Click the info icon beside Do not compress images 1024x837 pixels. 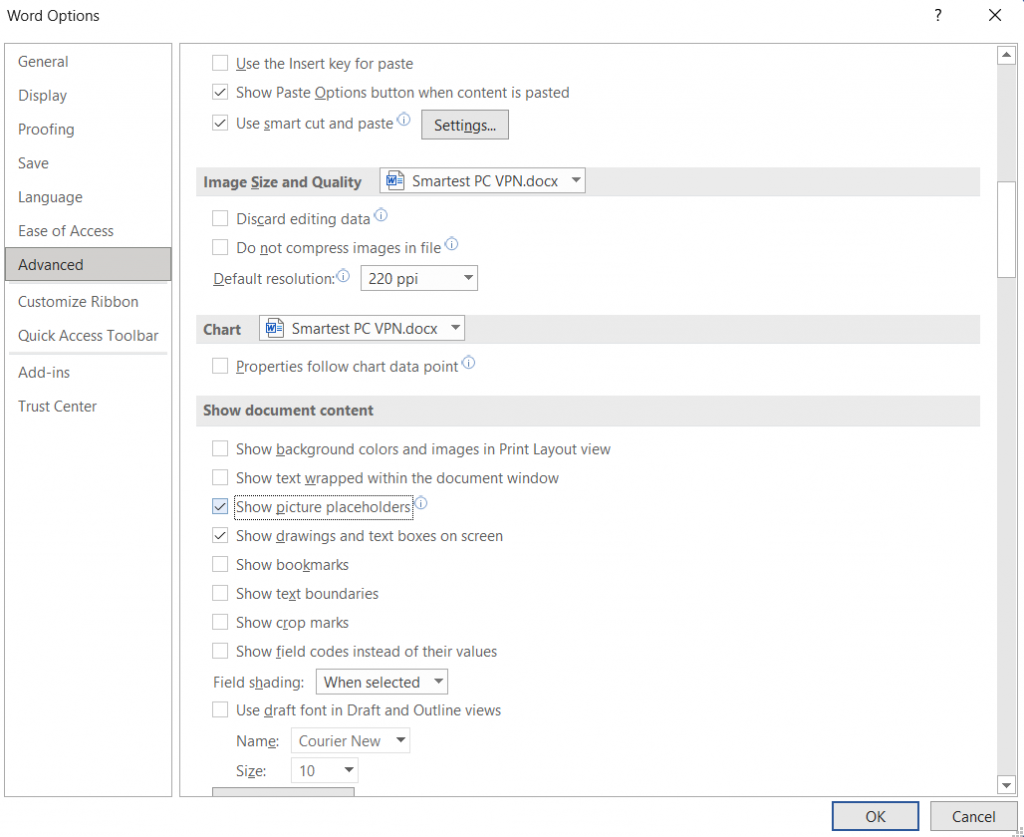tap(451, 243)
